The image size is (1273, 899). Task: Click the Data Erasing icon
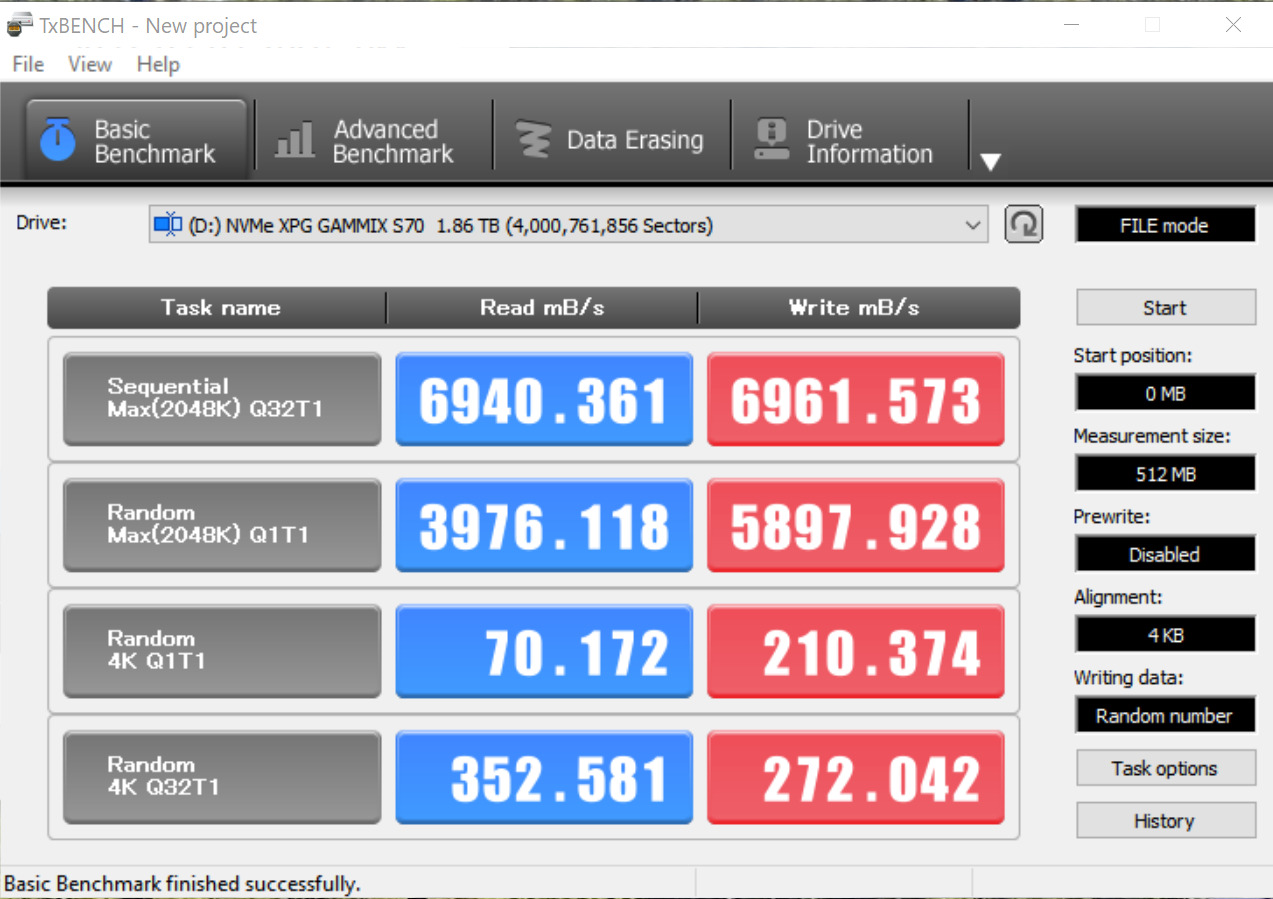pos(533,140)
